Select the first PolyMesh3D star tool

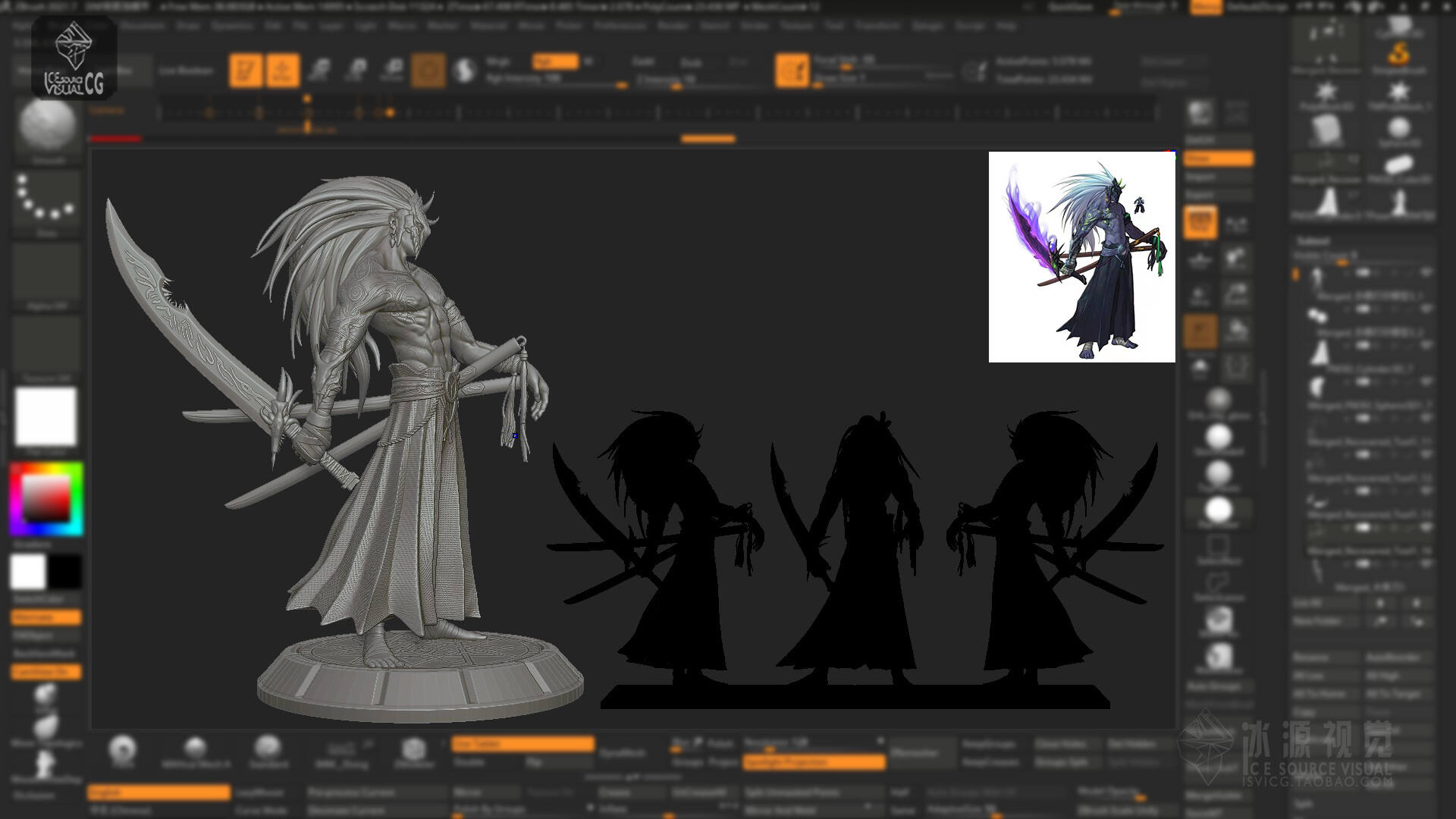click(x=1326, y=94)
